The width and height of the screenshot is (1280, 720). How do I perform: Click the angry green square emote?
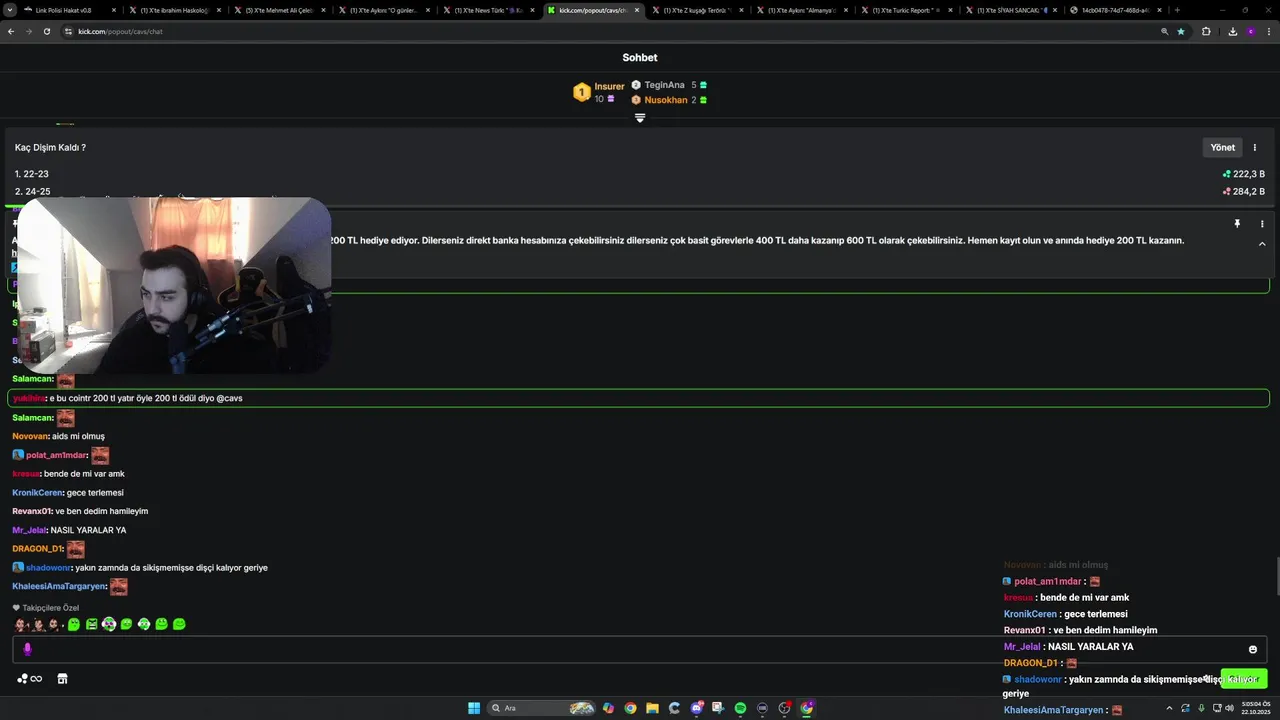[91, 624]
